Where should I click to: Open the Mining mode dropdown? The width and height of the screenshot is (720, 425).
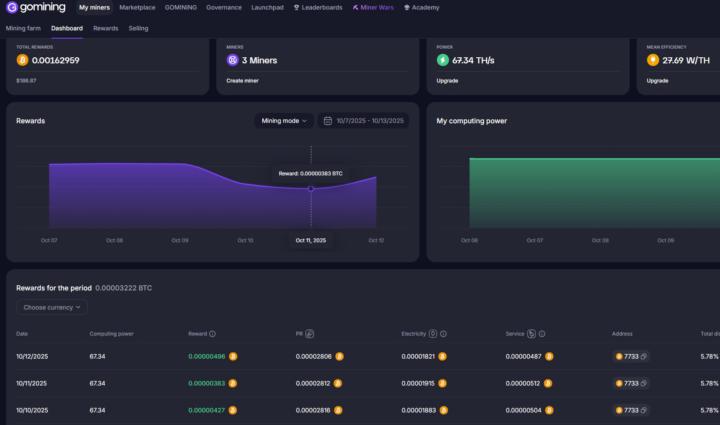click(284, 121)
